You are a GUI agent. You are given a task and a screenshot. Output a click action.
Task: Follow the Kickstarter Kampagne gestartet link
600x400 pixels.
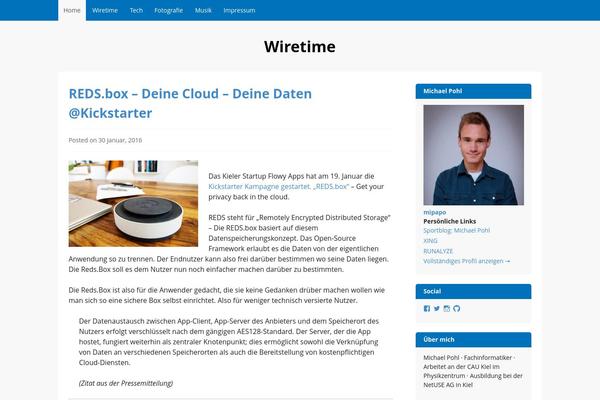(279, 186)
